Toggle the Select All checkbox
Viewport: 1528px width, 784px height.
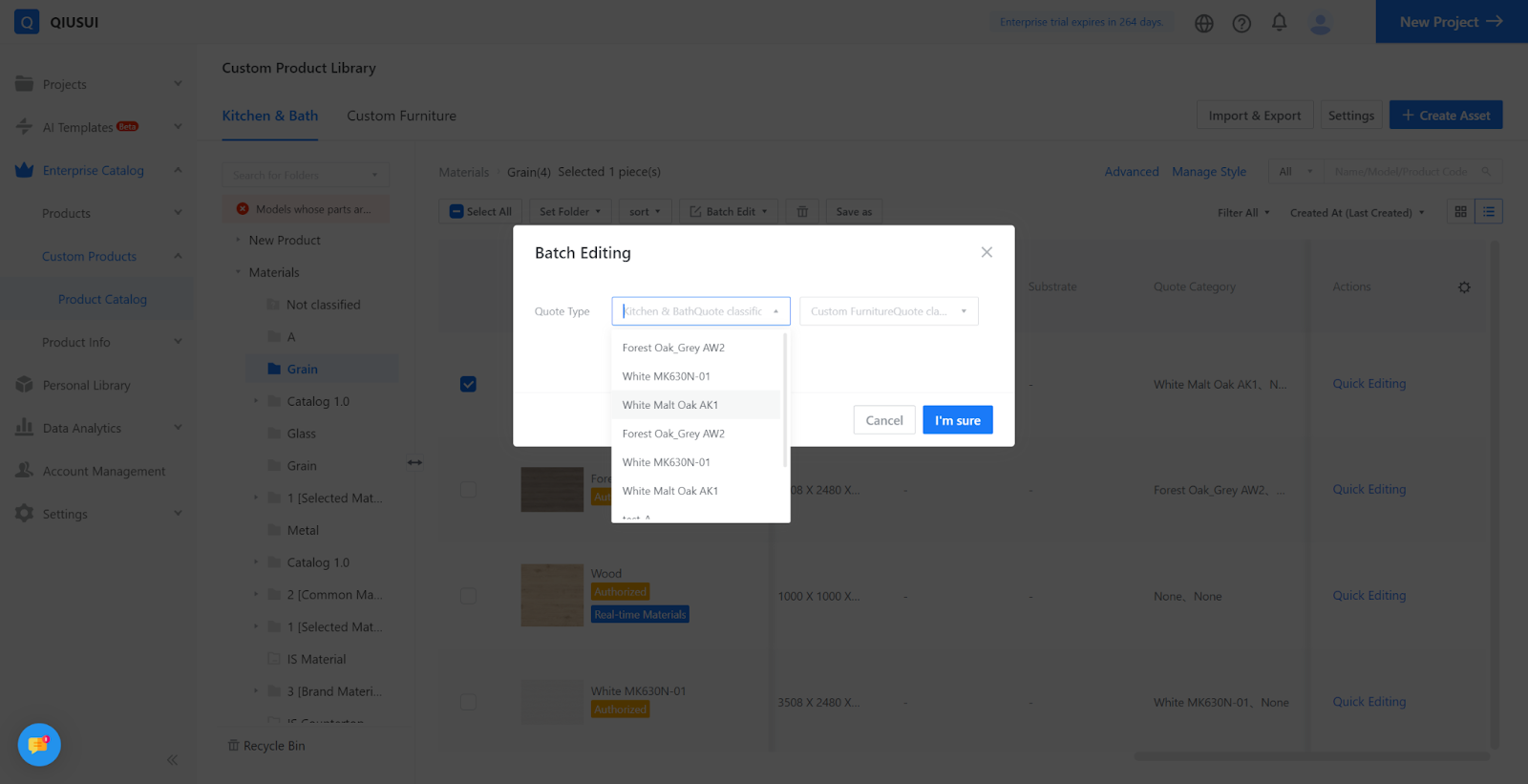(457, 212)
